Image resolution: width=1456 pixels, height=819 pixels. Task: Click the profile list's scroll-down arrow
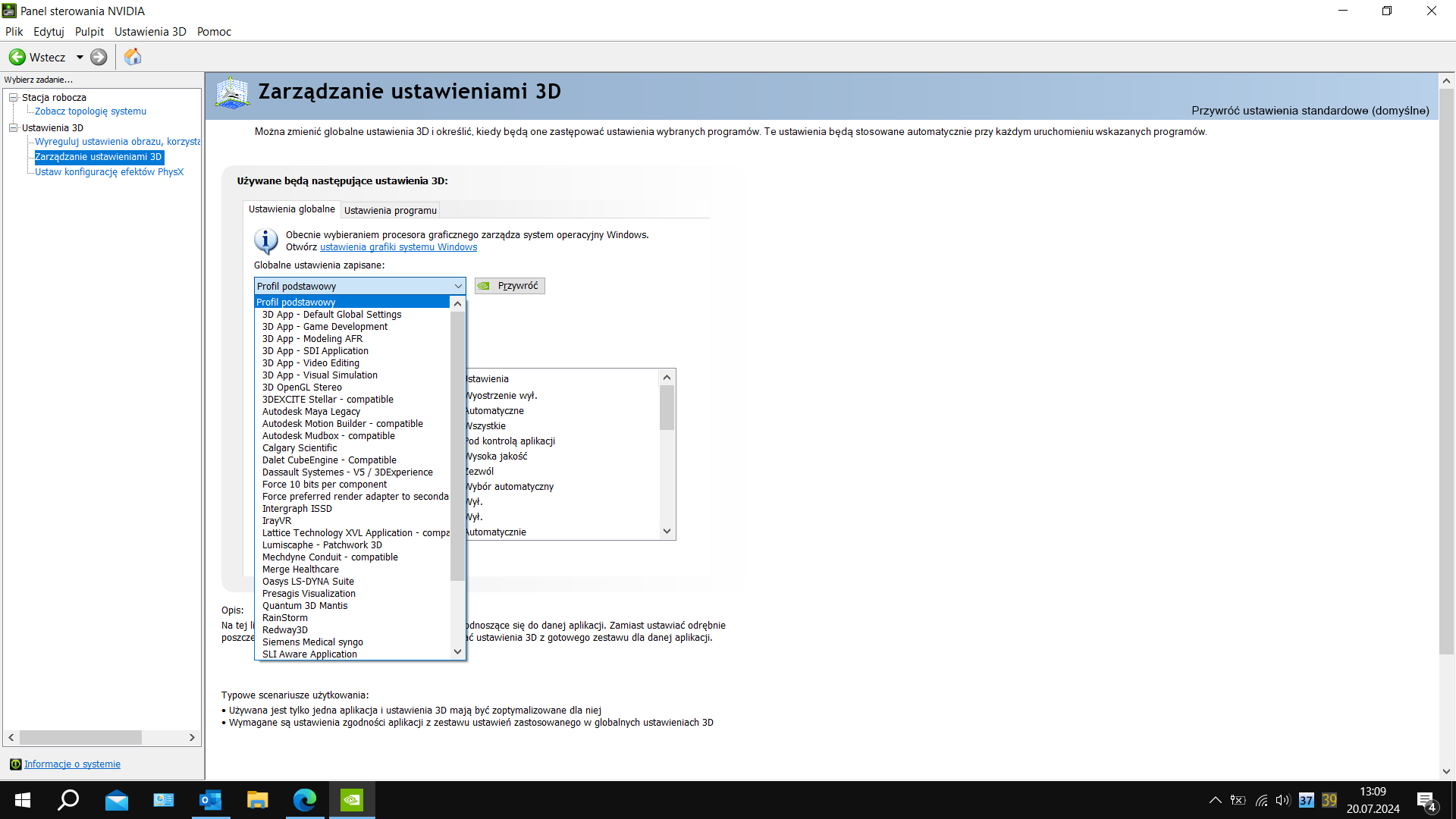457,651
